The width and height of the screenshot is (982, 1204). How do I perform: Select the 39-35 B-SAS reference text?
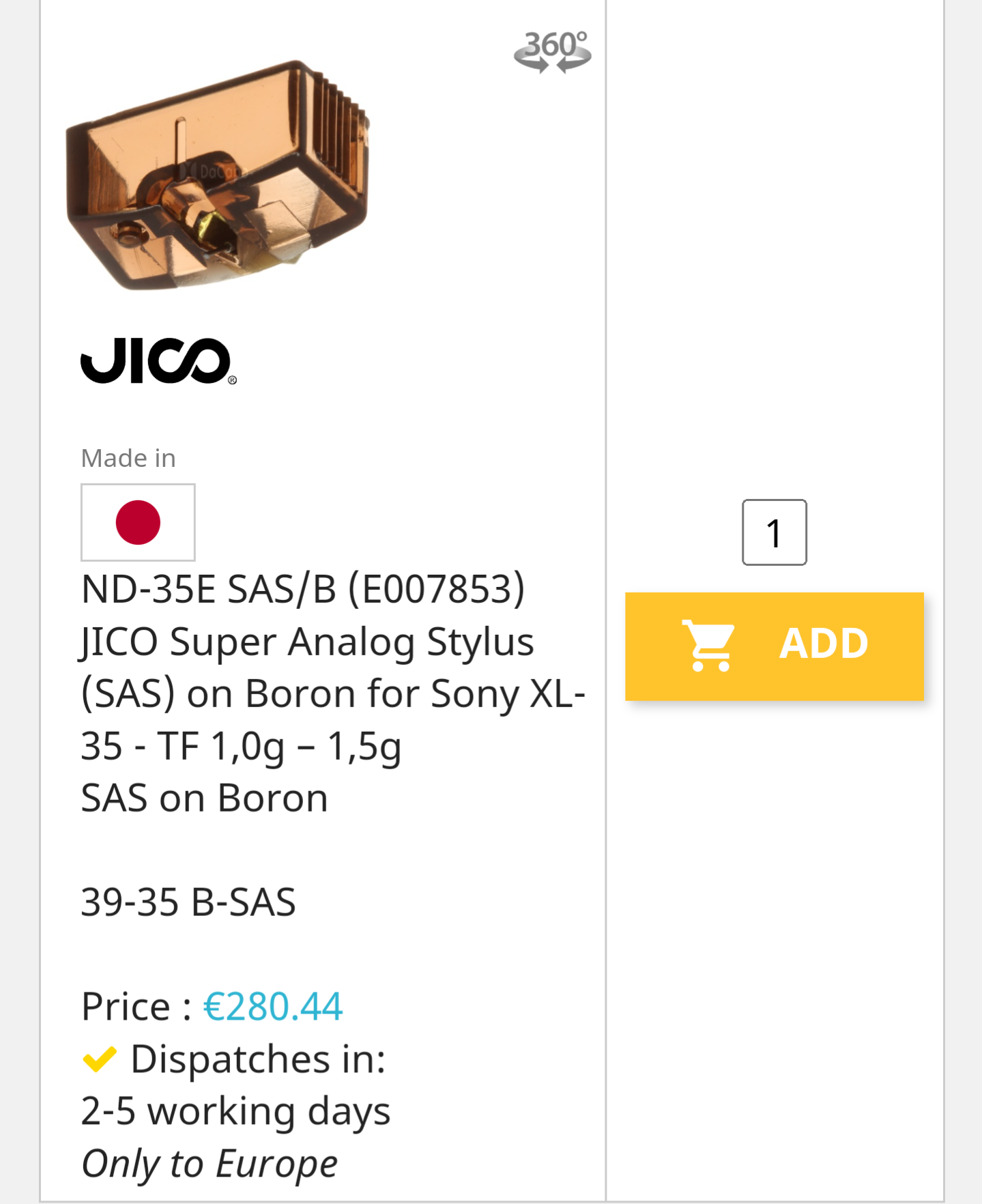188,902
